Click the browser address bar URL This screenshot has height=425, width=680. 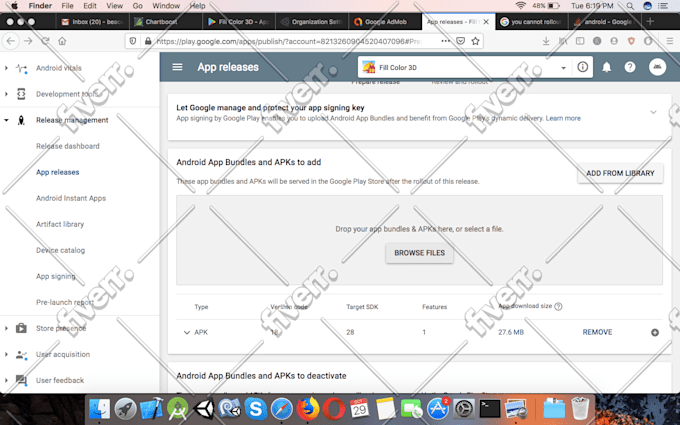tap(288, 41)
